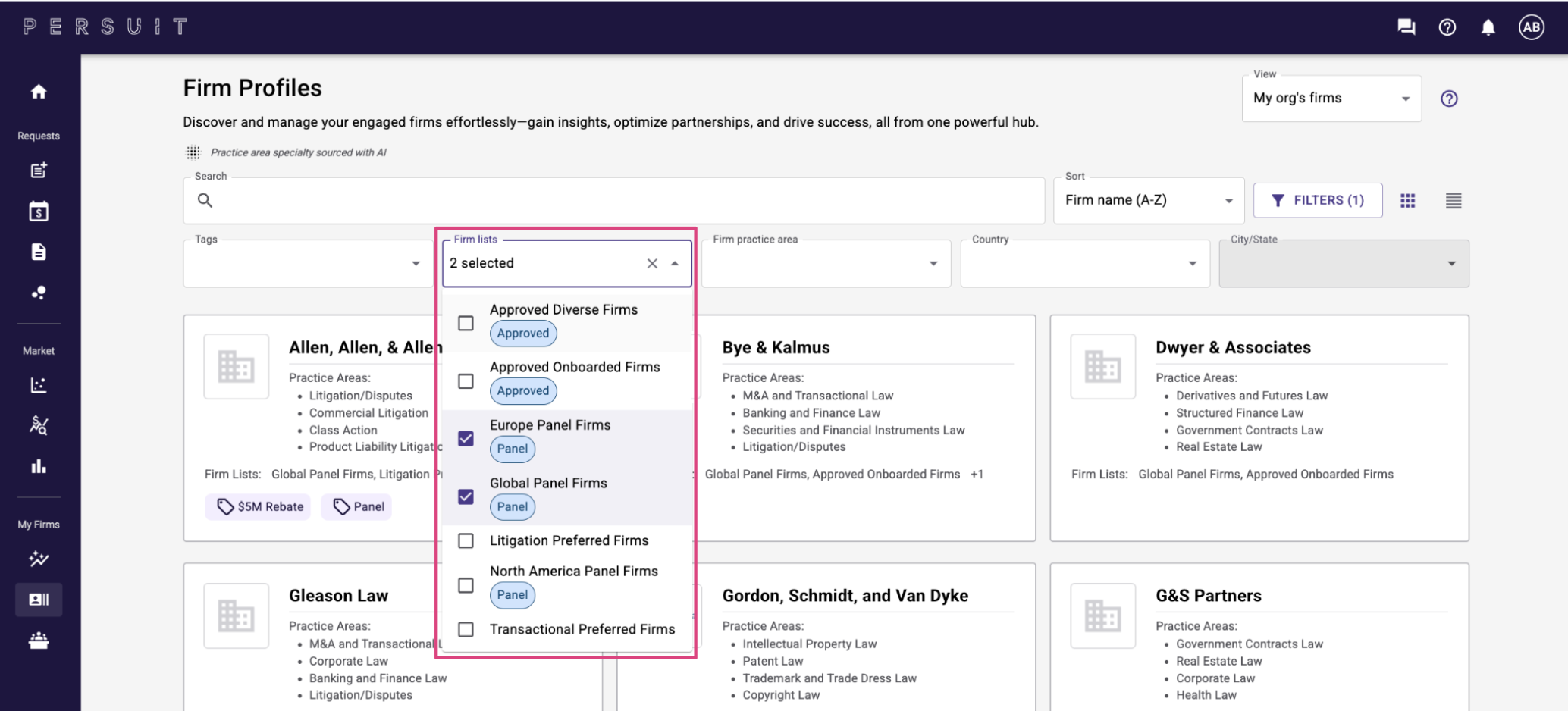Select the Approved Onboarded Firms option label
Screen dimensions: 1568x711
point(575,367)
